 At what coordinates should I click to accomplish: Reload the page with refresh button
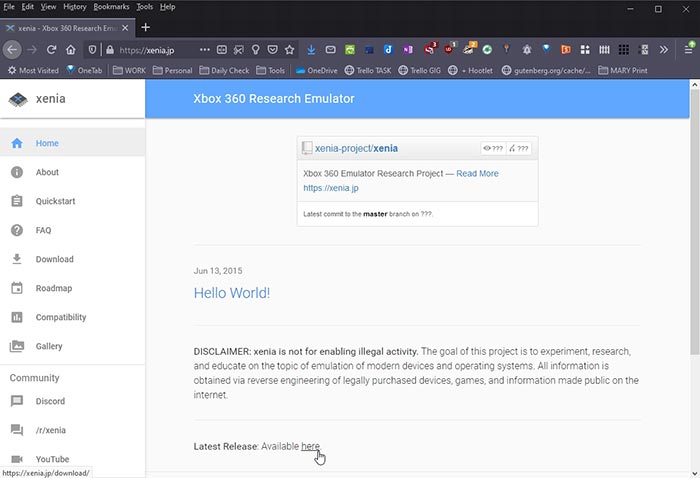coord(52,49)
